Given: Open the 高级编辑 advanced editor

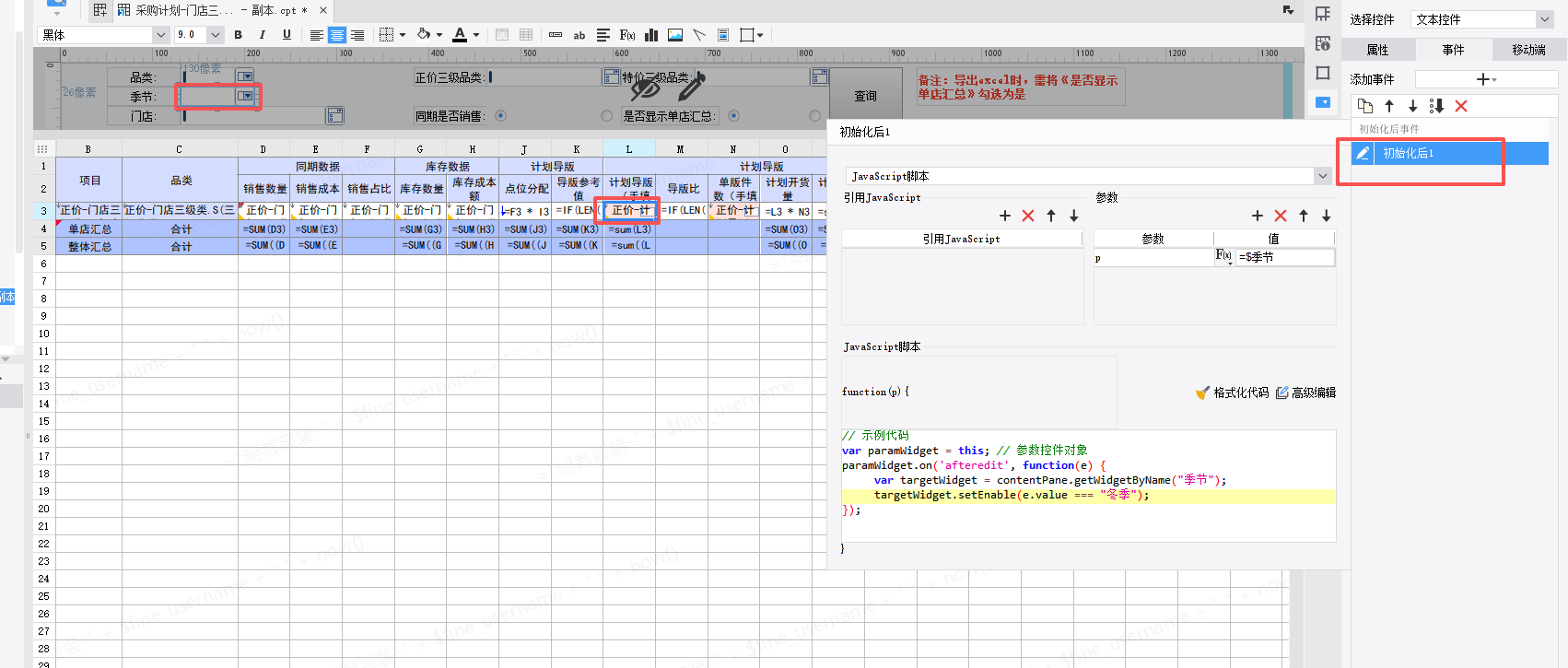Looking at the screenshot, I should (x=1305, y=393).
